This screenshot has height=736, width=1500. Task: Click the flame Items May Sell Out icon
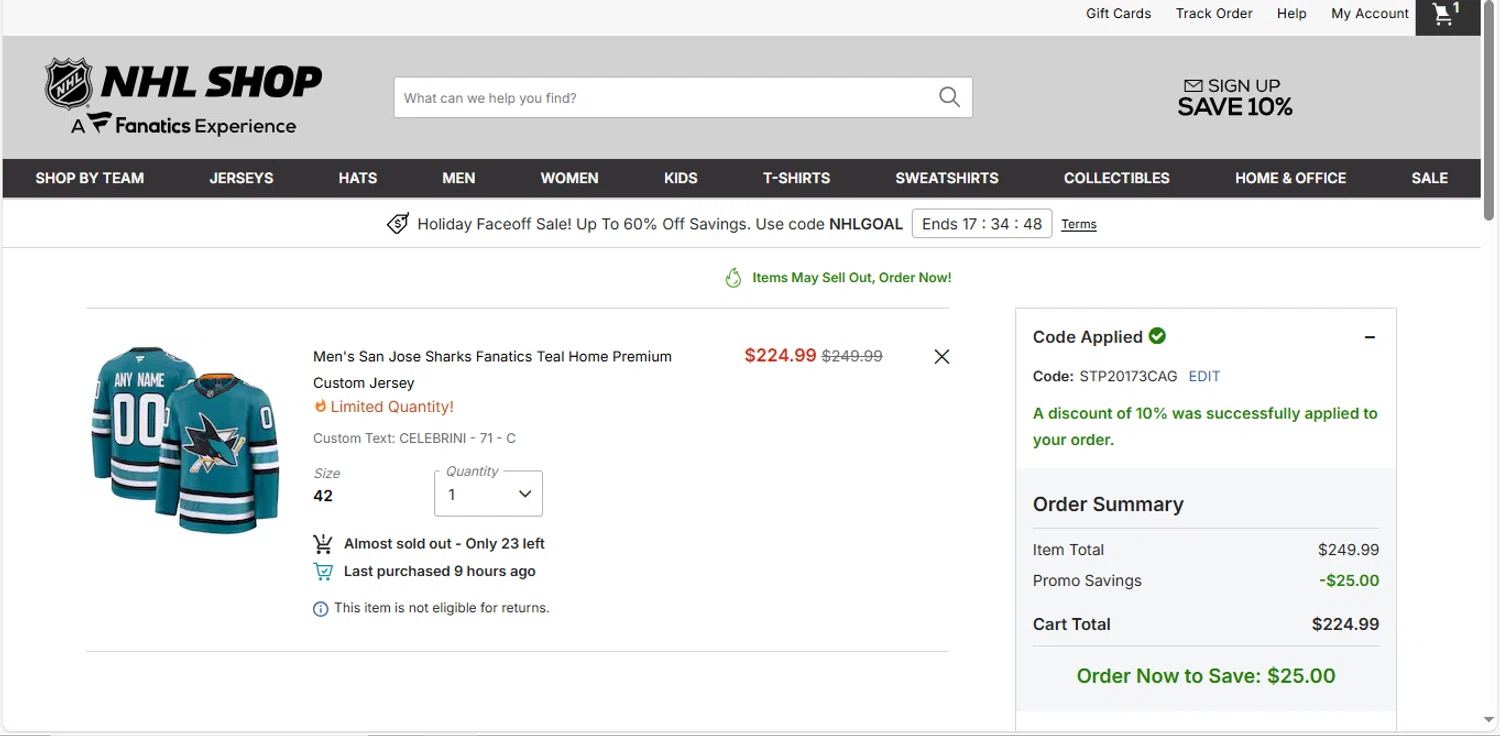734,278
